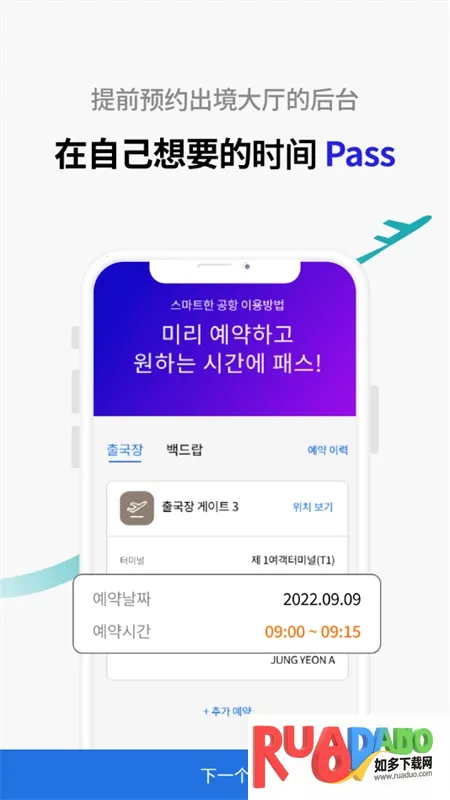Click the blue Pass heading text
450x800 pixels.
coord(361,155)
